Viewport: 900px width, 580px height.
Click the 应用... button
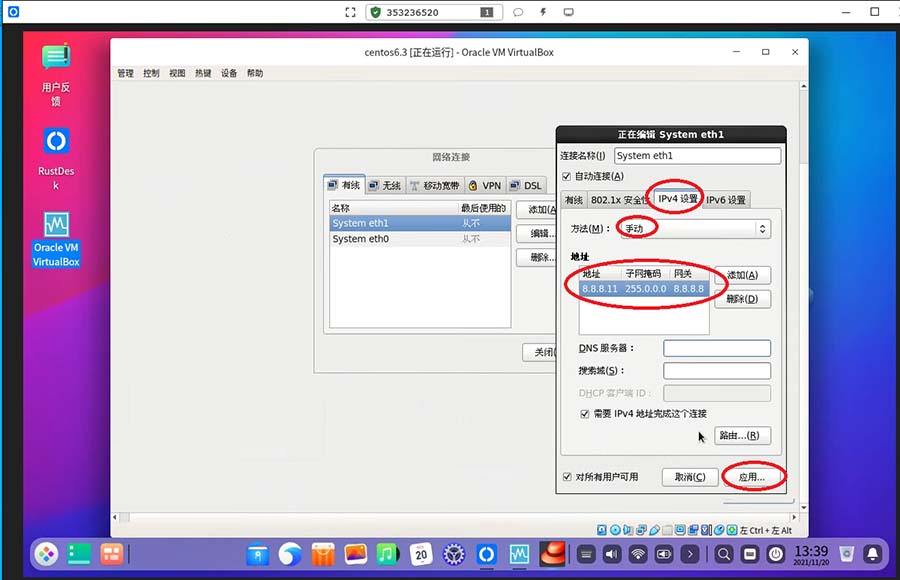[751, 477]
